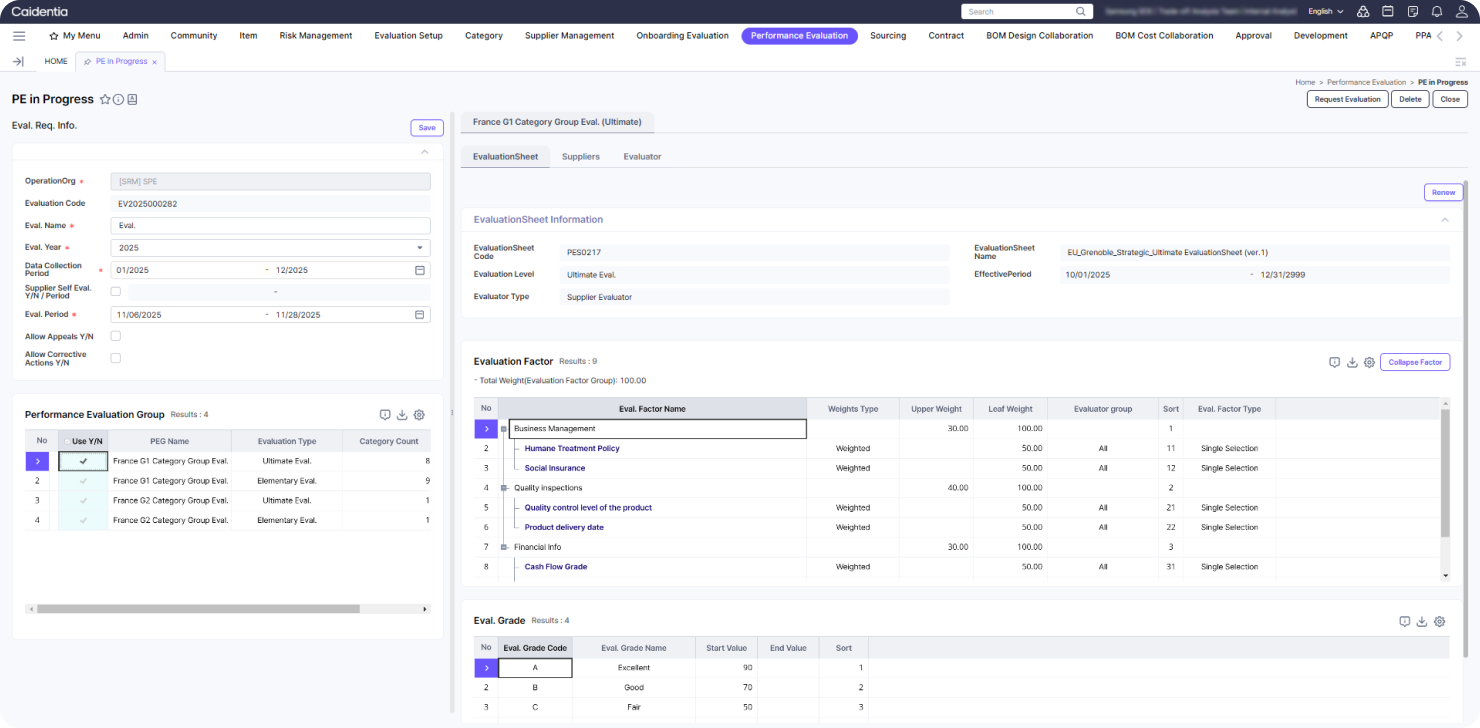Open the calendar icon in header
Screen dimensions: 1480x728
1388,12
